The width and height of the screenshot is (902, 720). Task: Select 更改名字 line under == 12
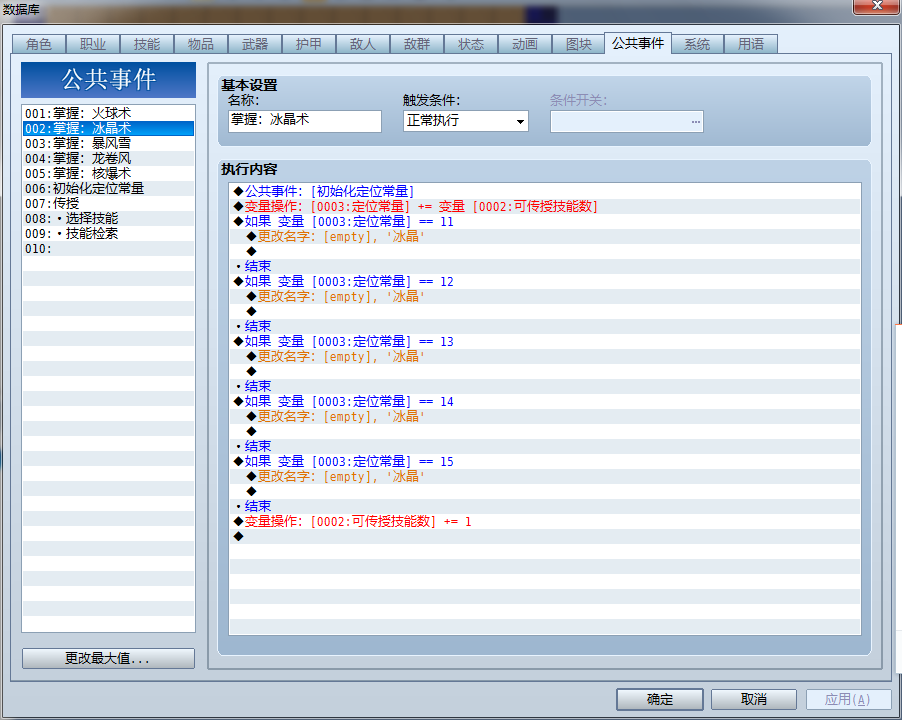(545, 296)
